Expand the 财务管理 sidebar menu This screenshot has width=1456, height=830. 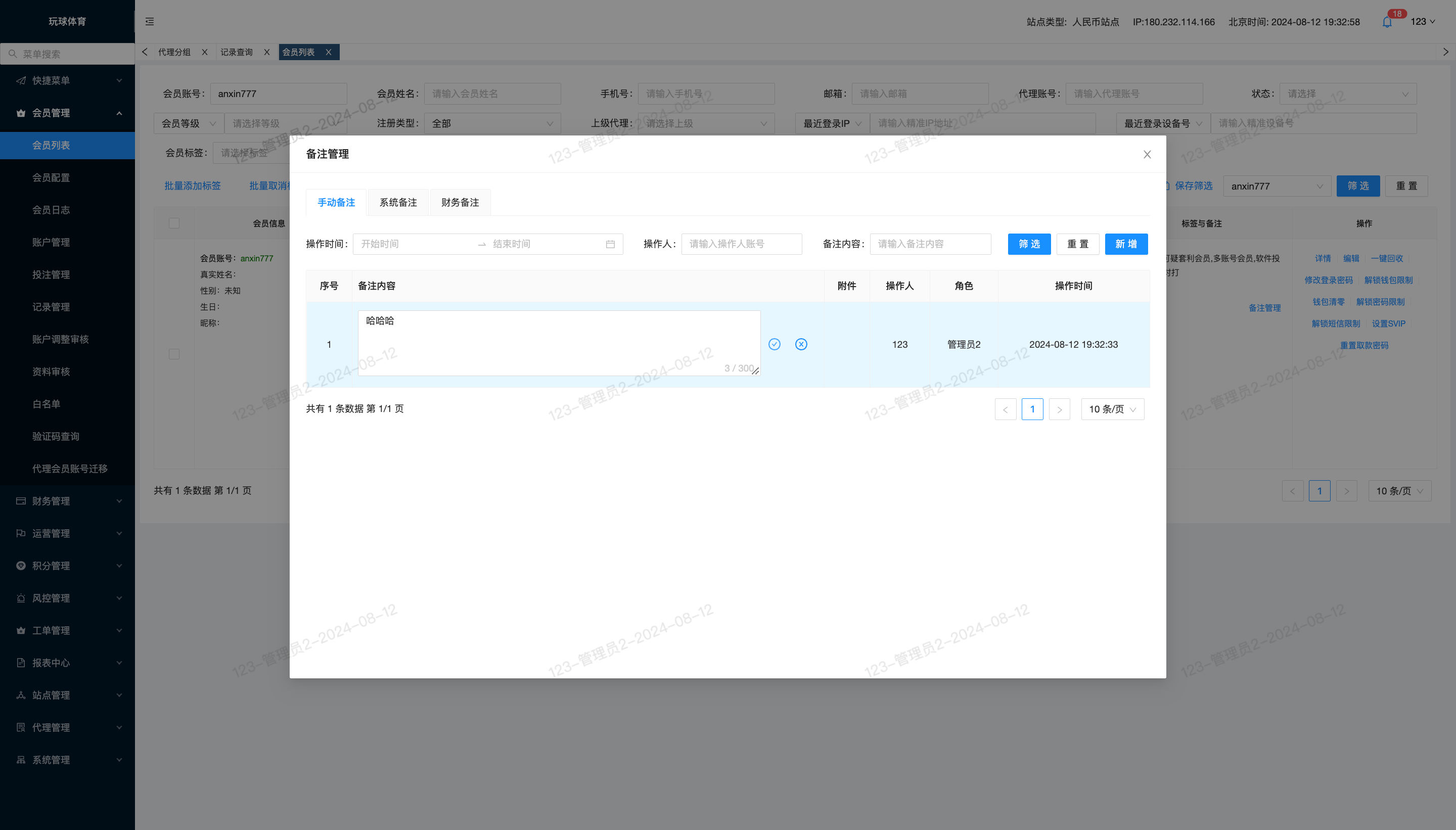pyautogui.click(x=67, y=501)
